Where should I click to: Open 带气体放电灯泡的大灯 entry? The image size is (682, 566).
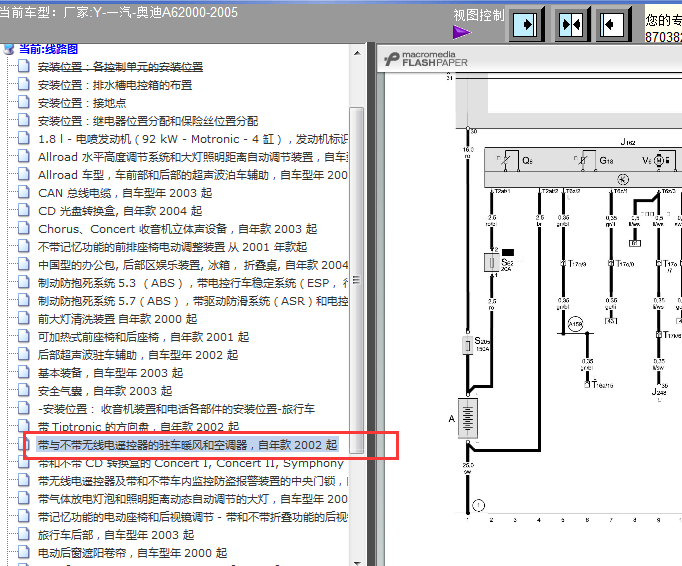(x=193, y=499)
